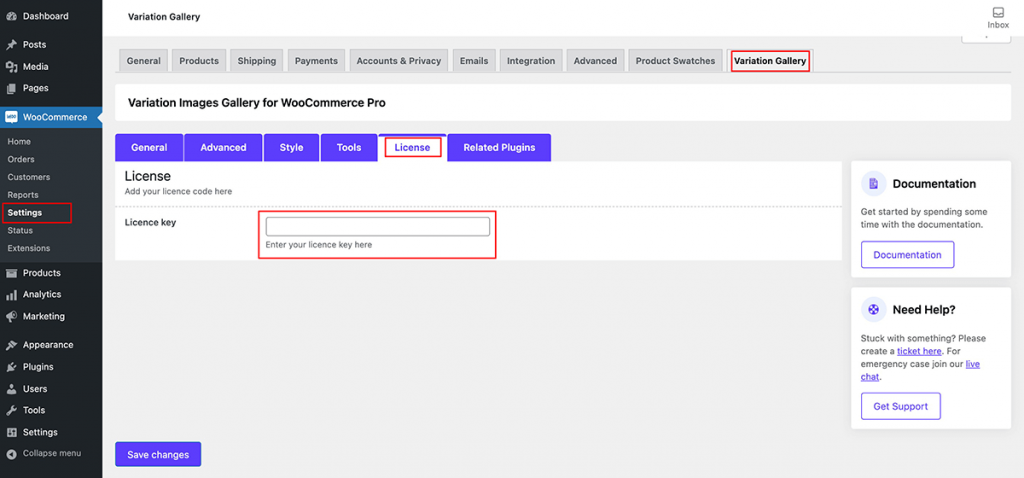Select the License sub-tab
Viewport: 1024px width, 478px height.
[x=412, y=148]
